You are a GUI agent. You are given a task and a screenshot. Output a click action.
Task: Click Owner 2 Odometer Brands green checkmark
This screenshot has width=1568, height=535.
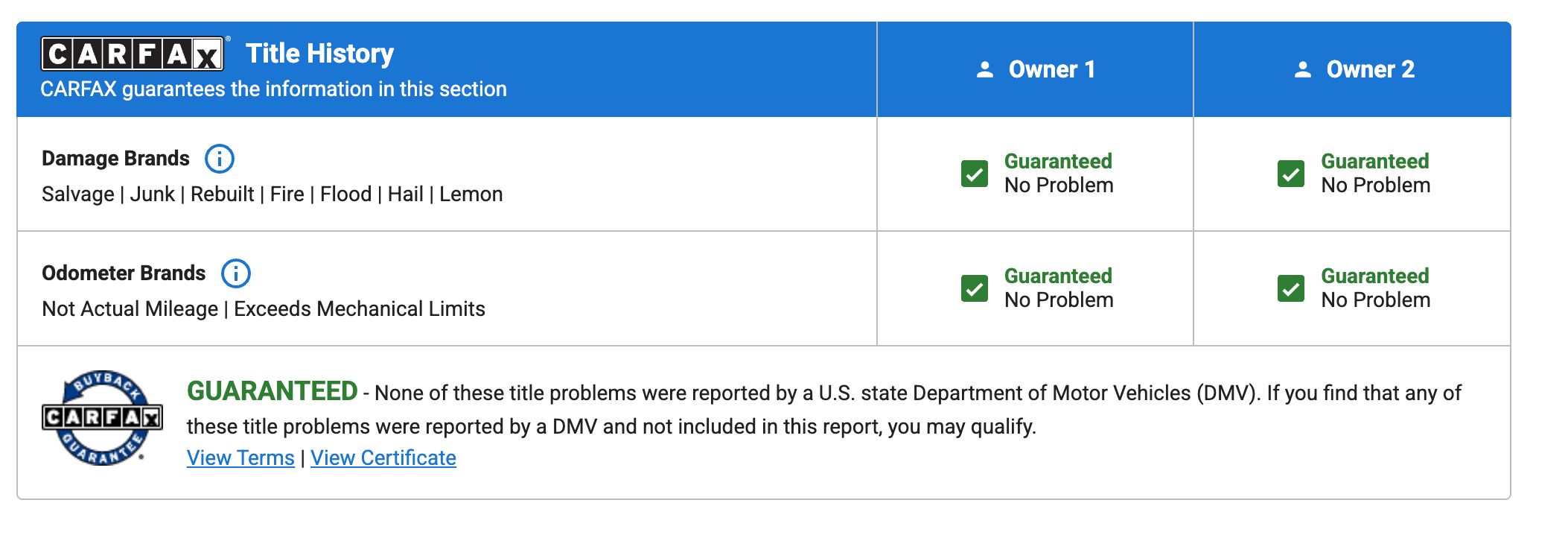1291,288
